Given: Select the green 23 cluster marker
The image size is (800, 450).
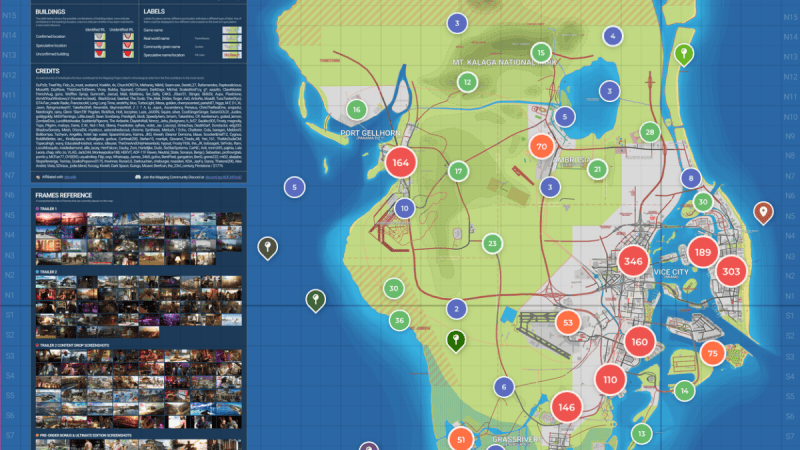Looking at the screenshot, I should tap(492, 244).
